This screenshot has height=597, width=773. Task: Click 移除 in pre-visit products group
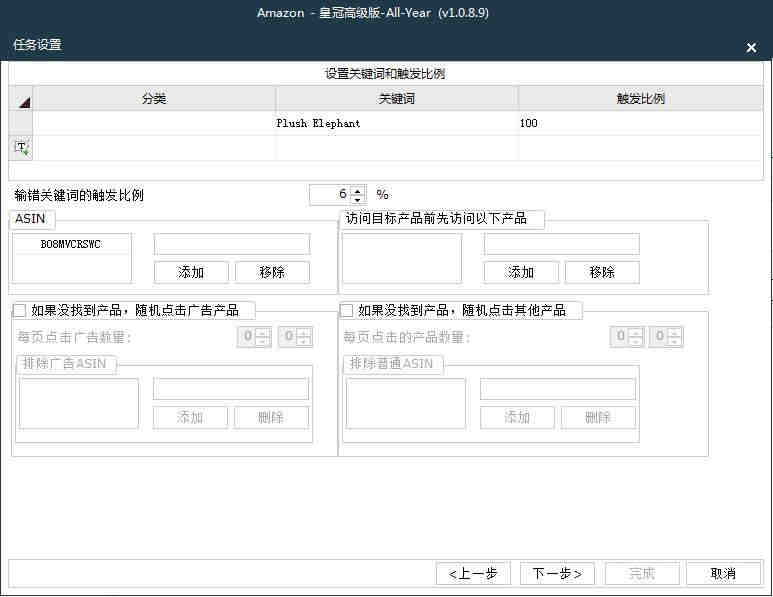[602, 272]
